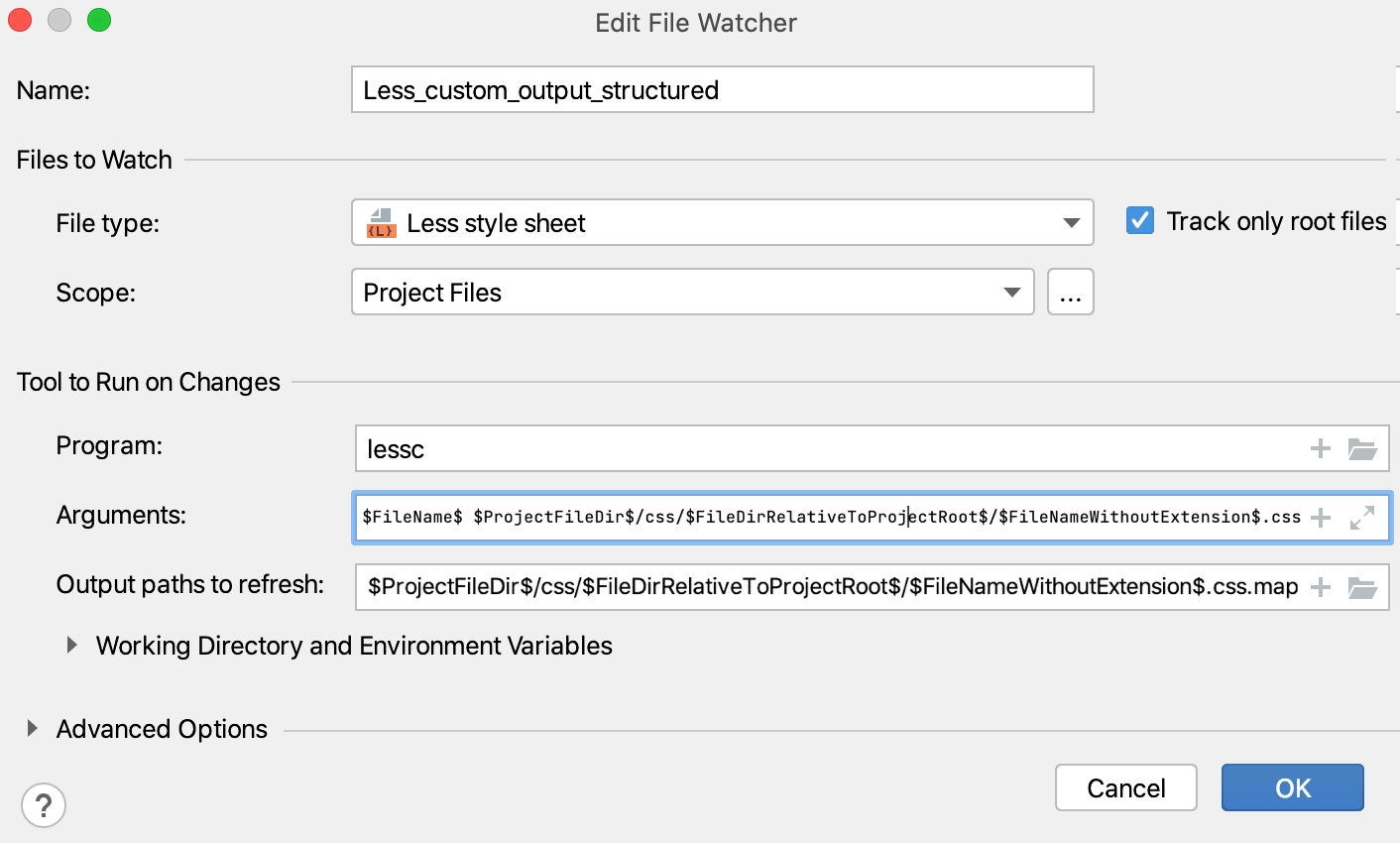
Task: Browse for output paths to refresh
Action: [x=1362, y=587]
